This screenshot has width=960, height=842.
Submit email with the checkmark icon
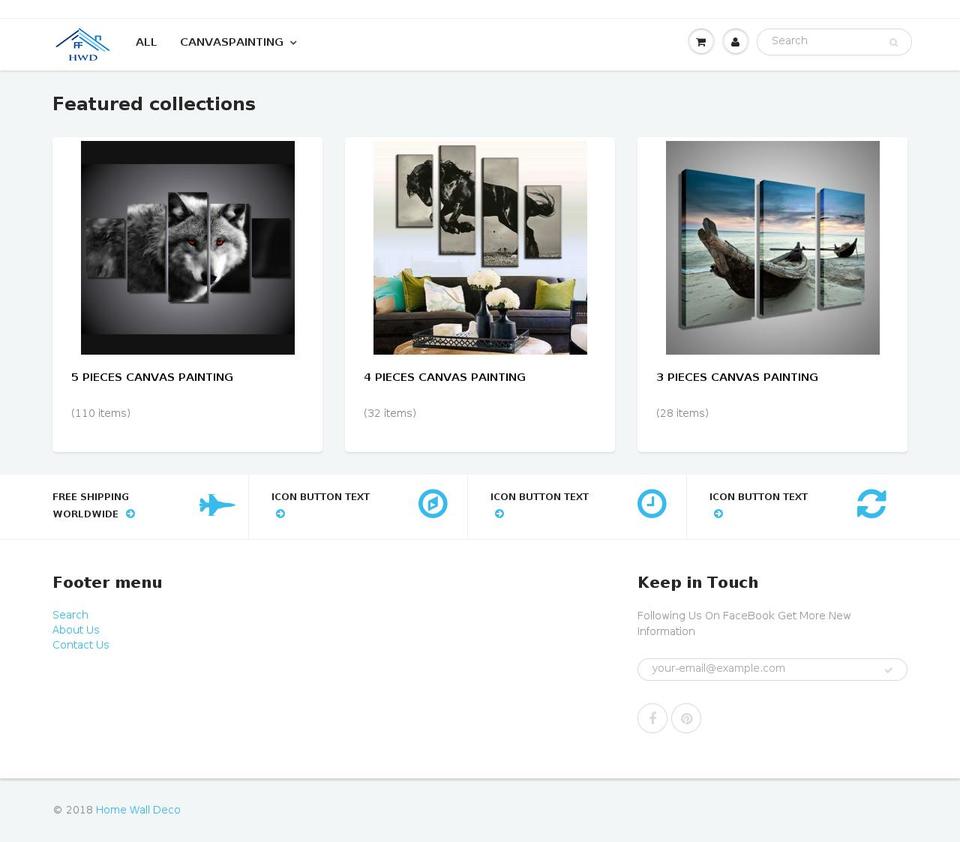pyautogui.click(x=888, y=670)
